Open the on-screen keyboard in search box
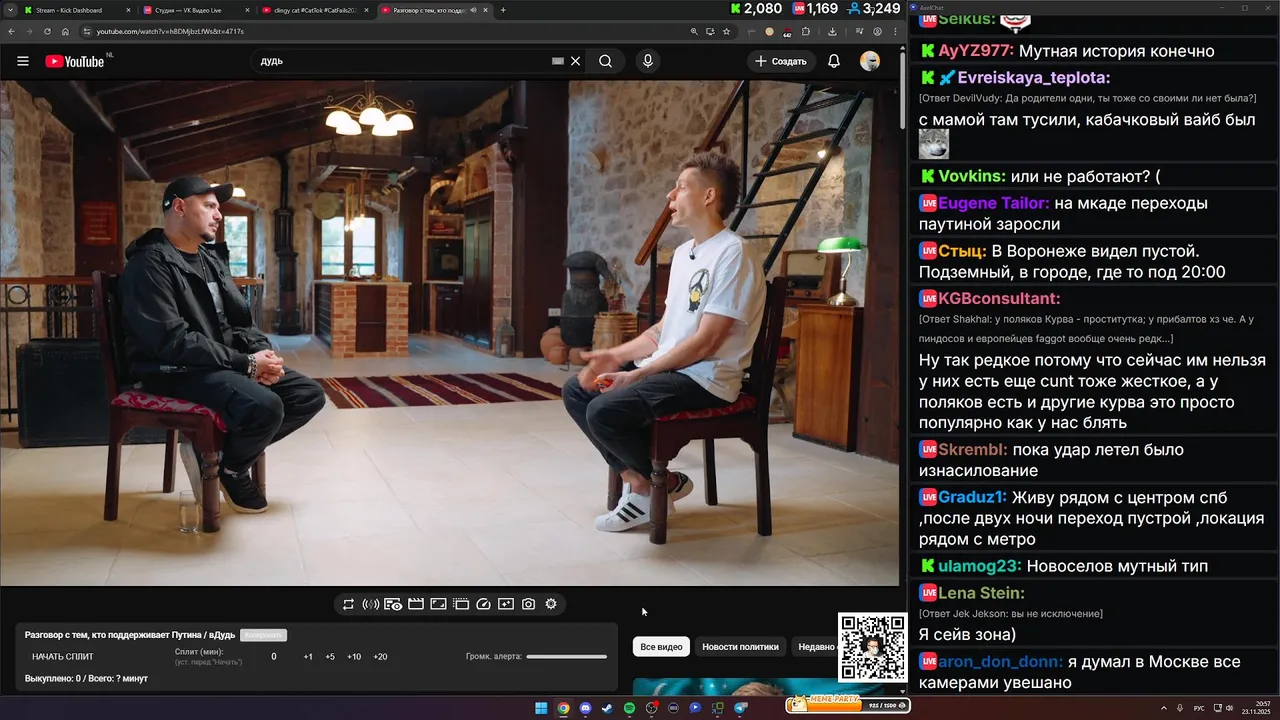This screenshot has height=720, width=1280. click(x=558, y=61)
